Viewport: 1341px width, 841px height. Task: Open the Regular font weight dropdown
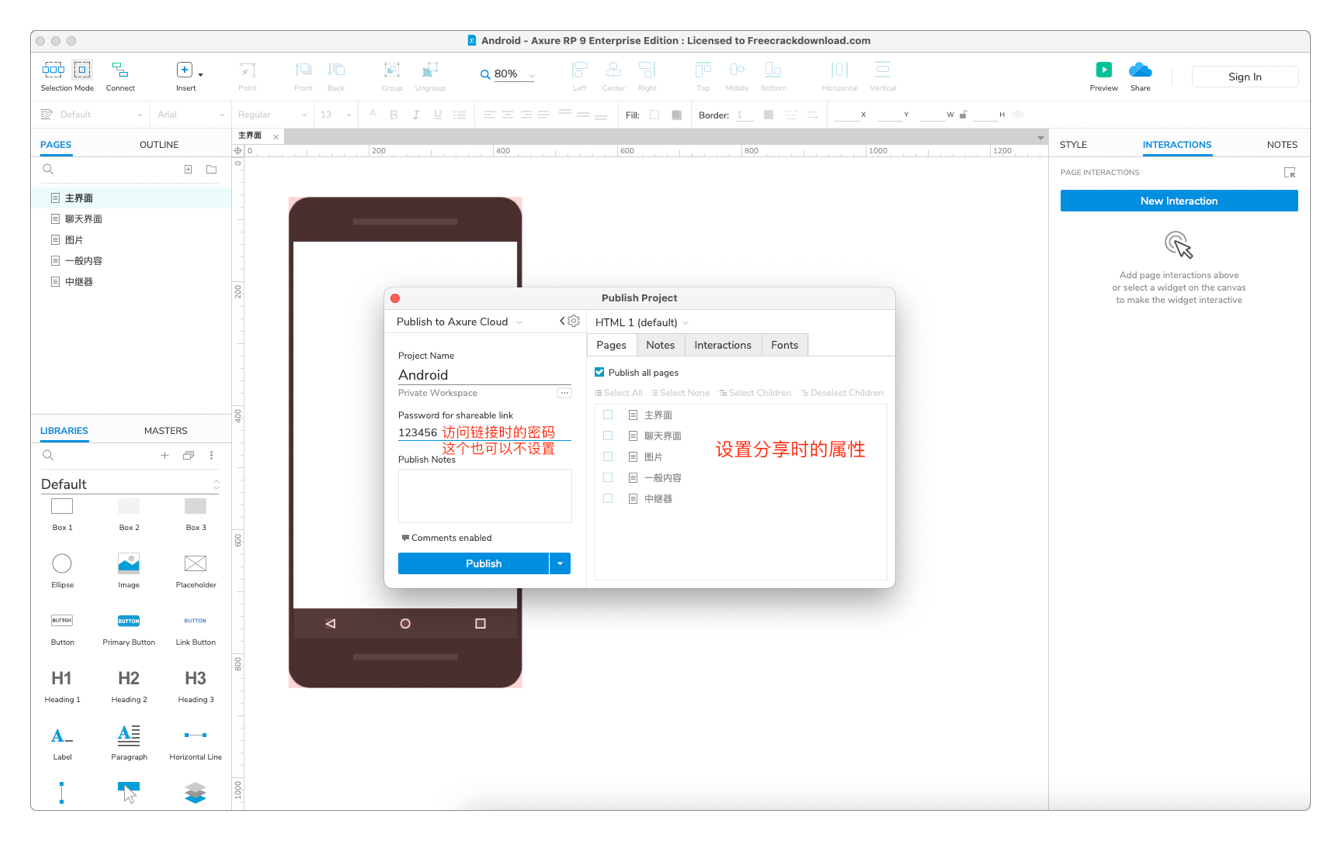click(272, 115)
